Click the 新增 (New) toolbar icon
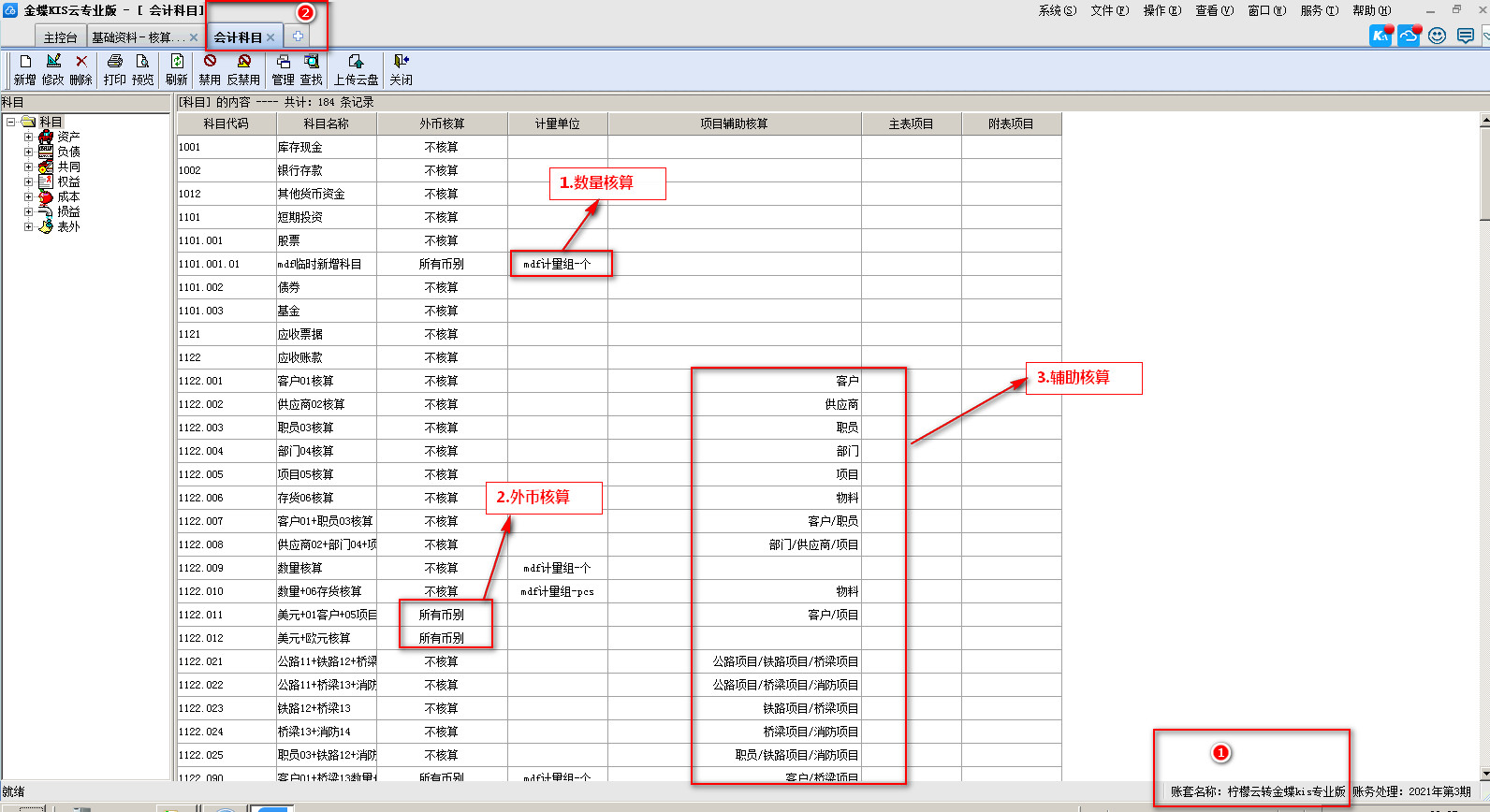Viewport: 1490px width, 812px height. [25, 62]
